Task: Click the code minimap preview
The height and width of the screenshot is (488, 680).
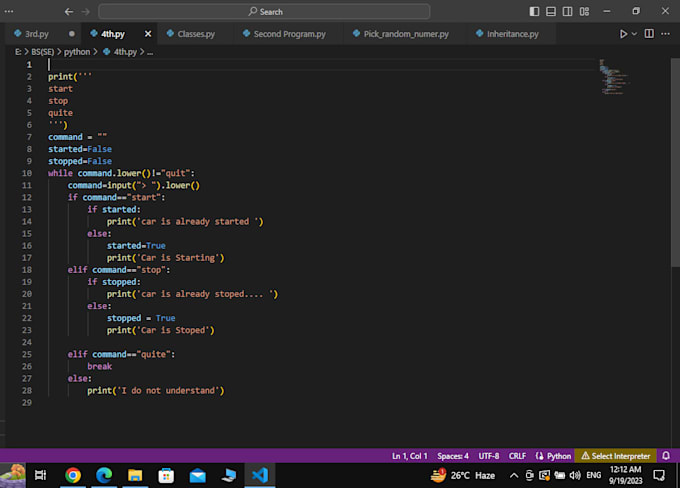Action: coord(615,77)
